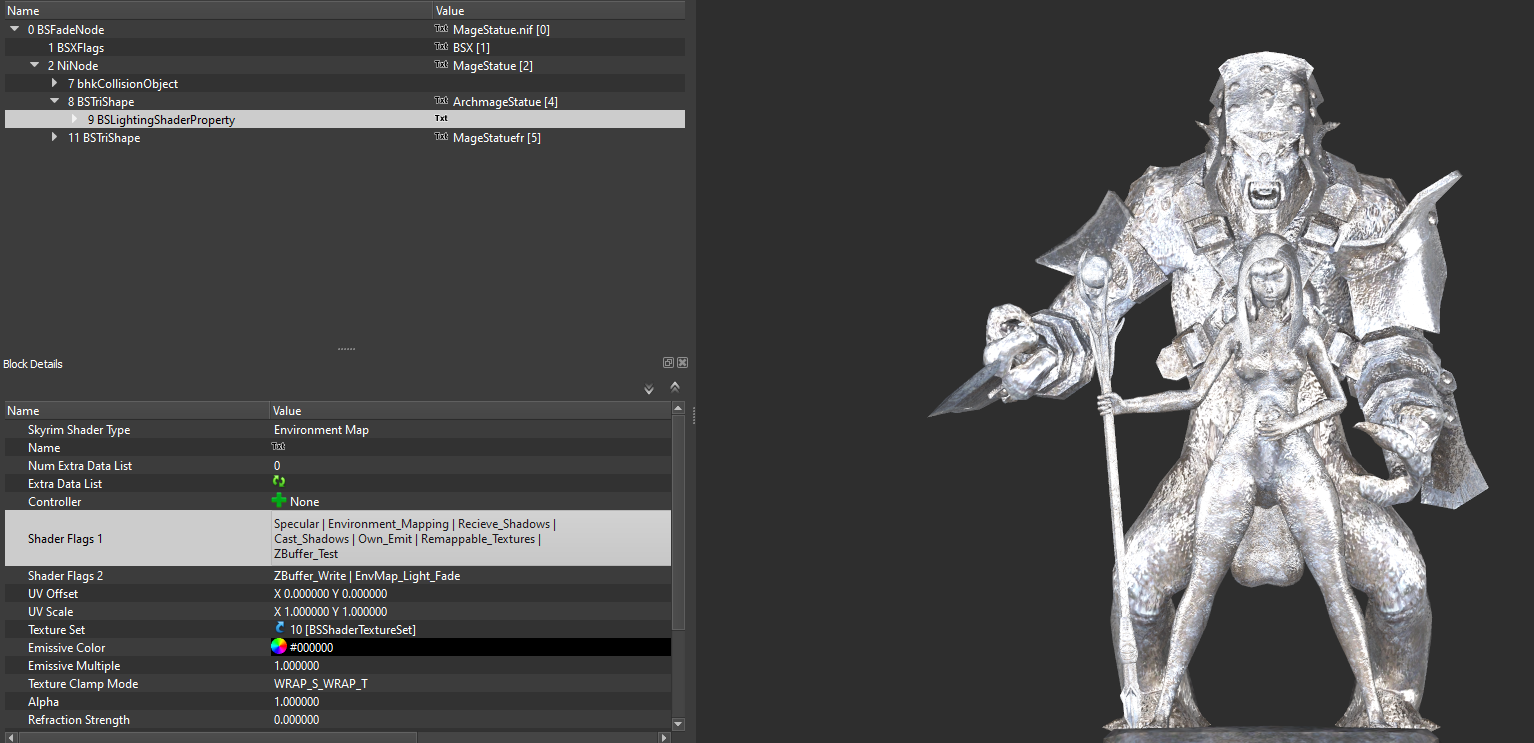
Task: Close the Block Details panel
Action: [682, 363]
